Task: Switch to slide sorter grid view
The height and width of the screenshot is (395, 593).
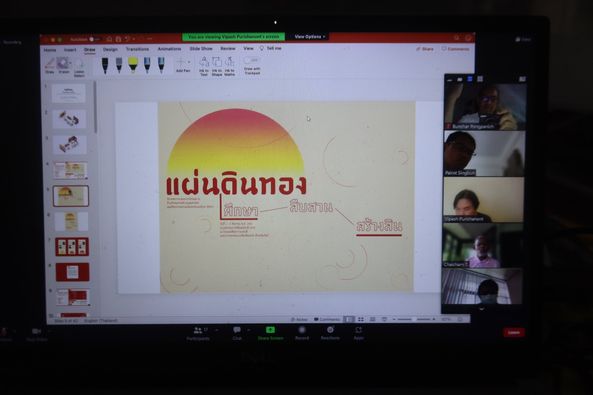Action: (x=361, y=319)
